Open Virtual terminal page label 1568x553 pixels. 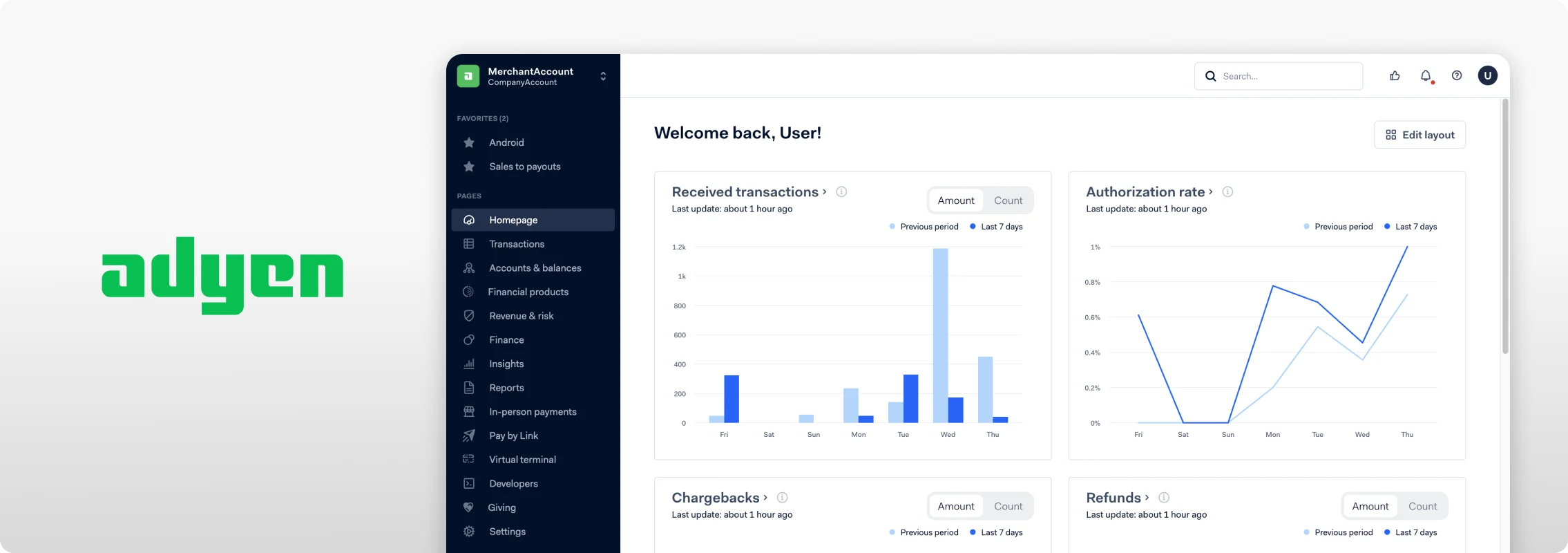coord(522,460)
